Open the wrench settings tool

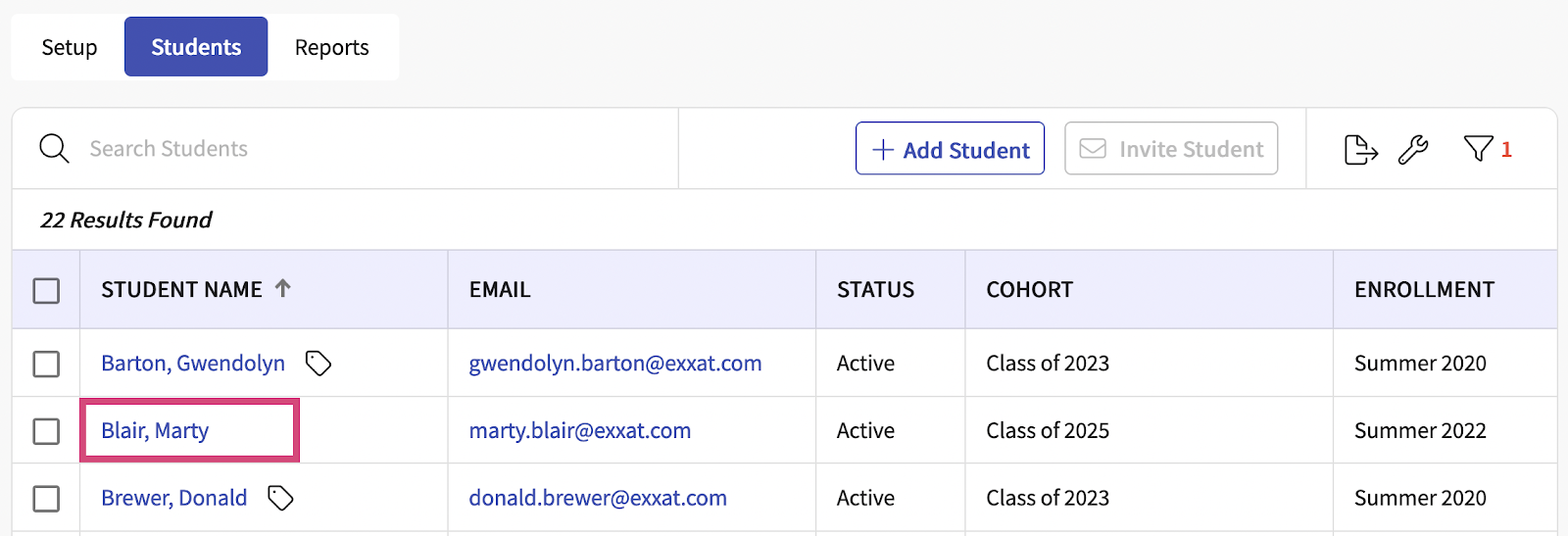pos(1413,150)
